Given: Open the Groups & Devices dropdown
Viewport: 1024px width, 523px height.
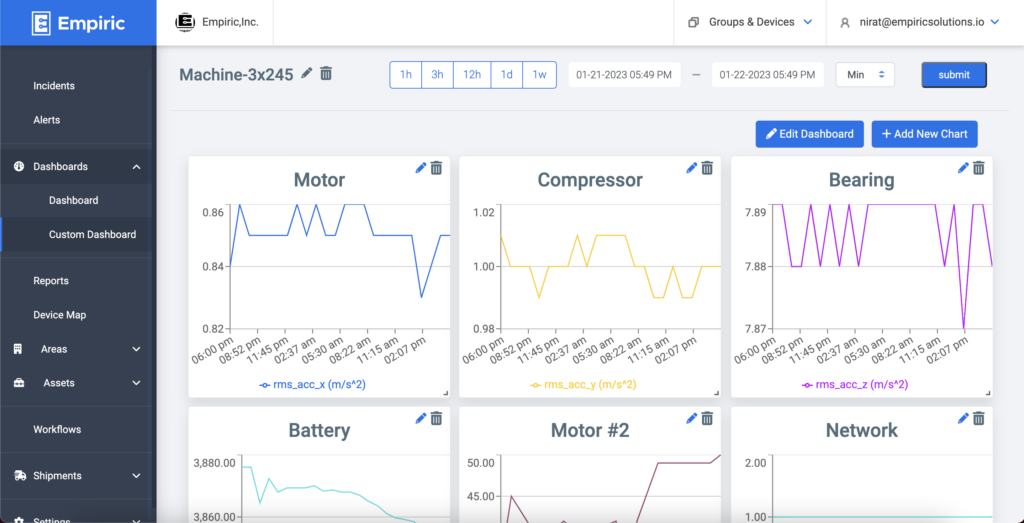Looking at the screenshot, I should (x=750, y=22).
